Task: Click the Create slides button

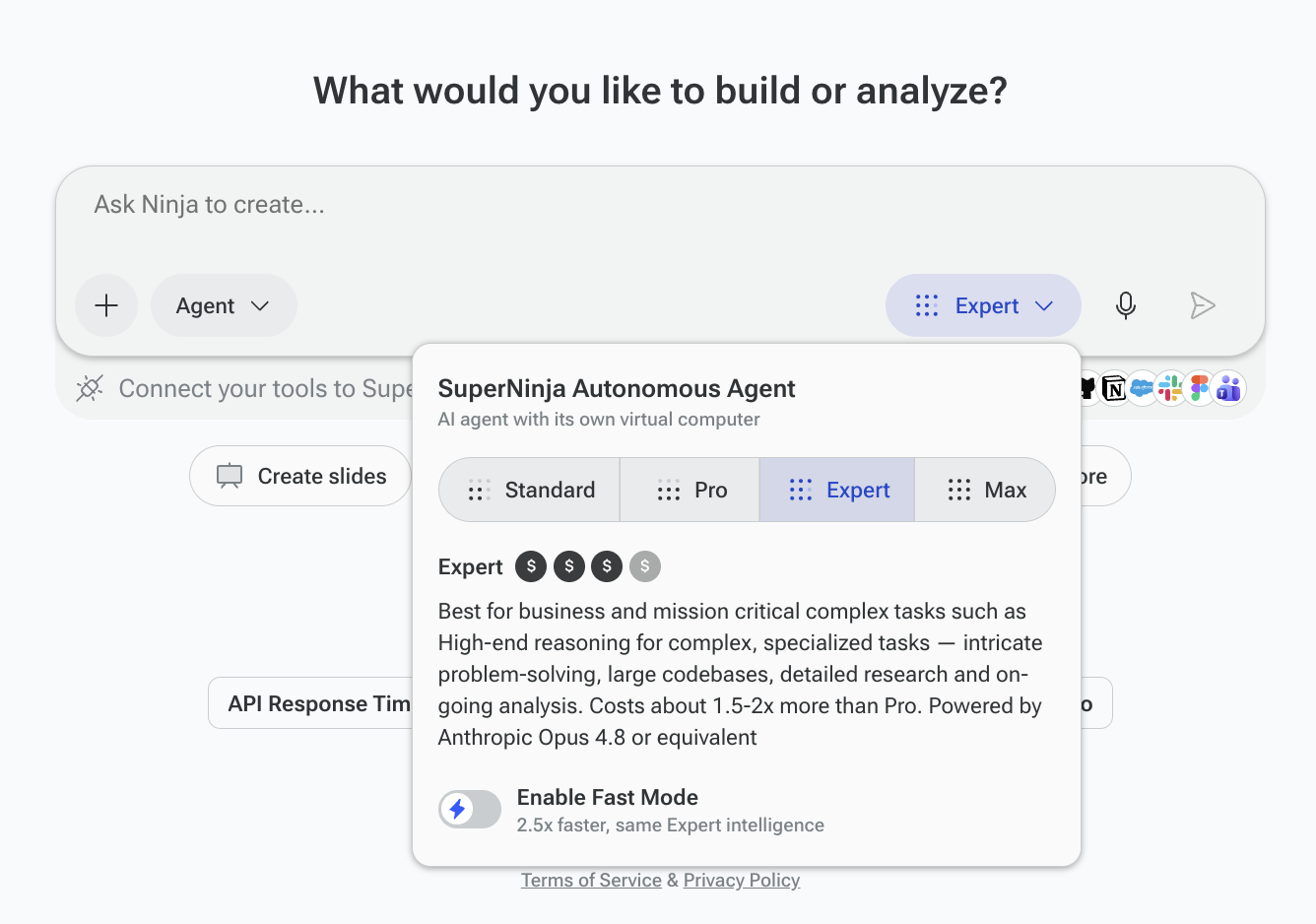Action: pos(300,476)
